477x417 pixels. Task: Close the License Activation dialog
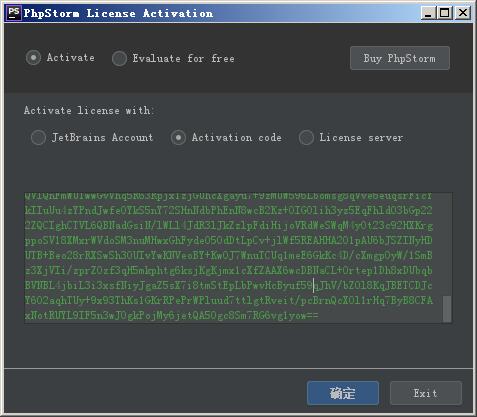pos(462,13)
